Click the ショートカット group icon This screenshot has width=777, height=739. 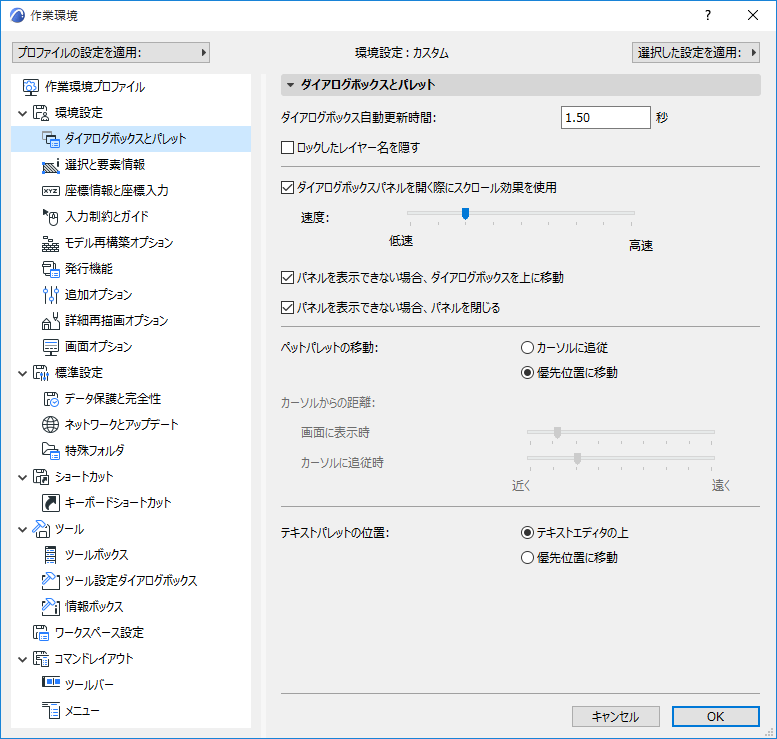[41, 477]
